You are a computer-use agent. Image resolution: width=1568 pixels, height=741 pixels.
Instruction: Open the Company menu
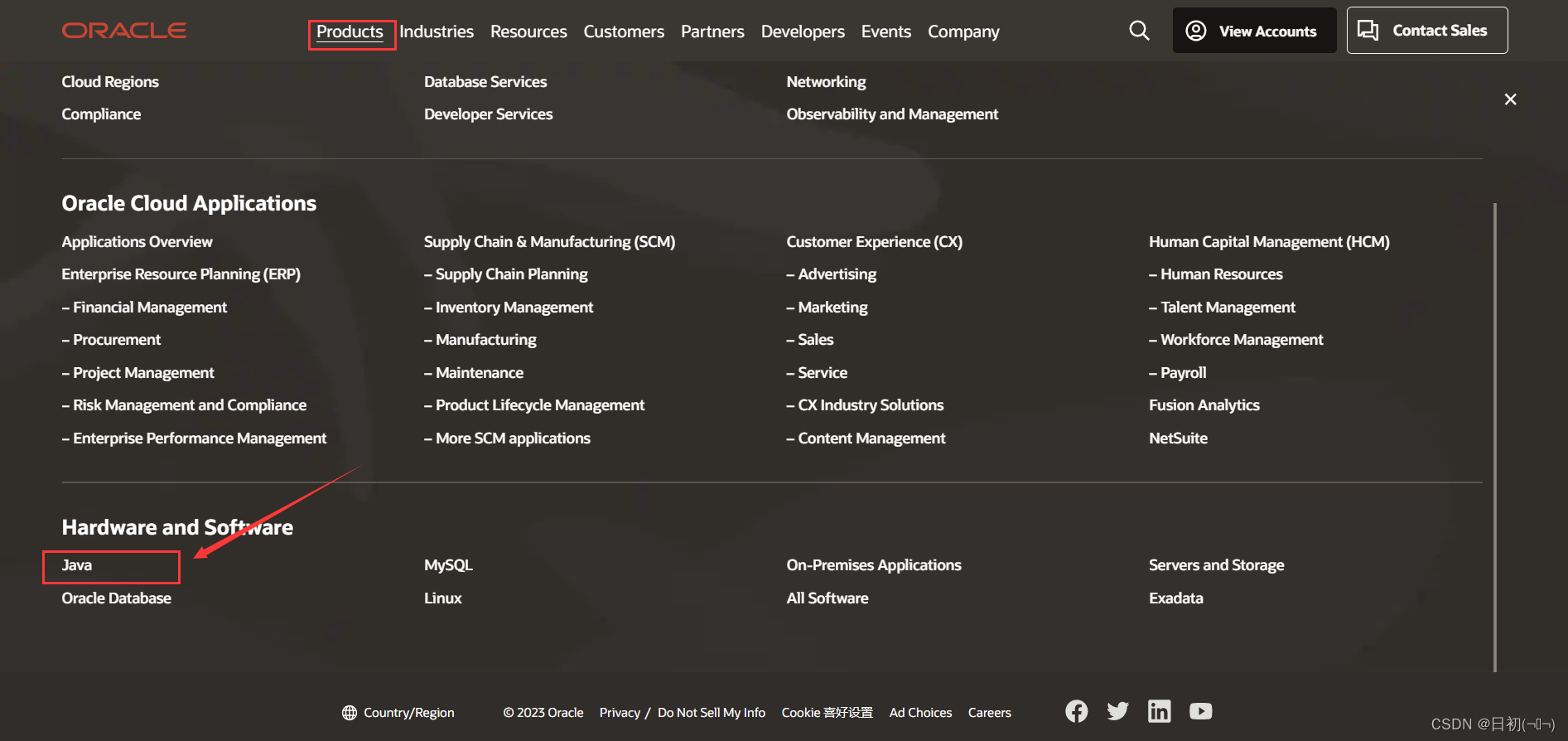click(x=963, y=31)
